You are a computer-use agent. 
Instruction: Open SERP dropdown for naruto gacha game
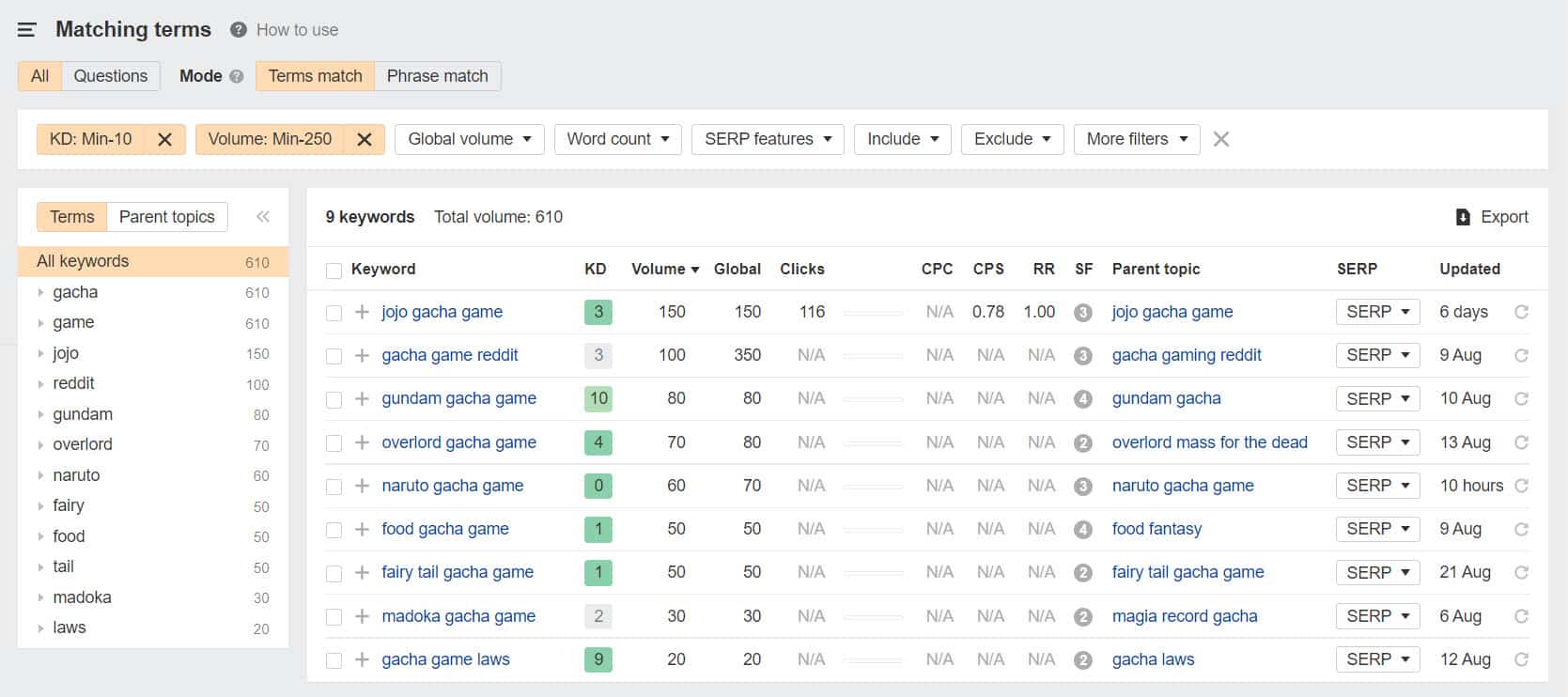tap(1377, 486)
